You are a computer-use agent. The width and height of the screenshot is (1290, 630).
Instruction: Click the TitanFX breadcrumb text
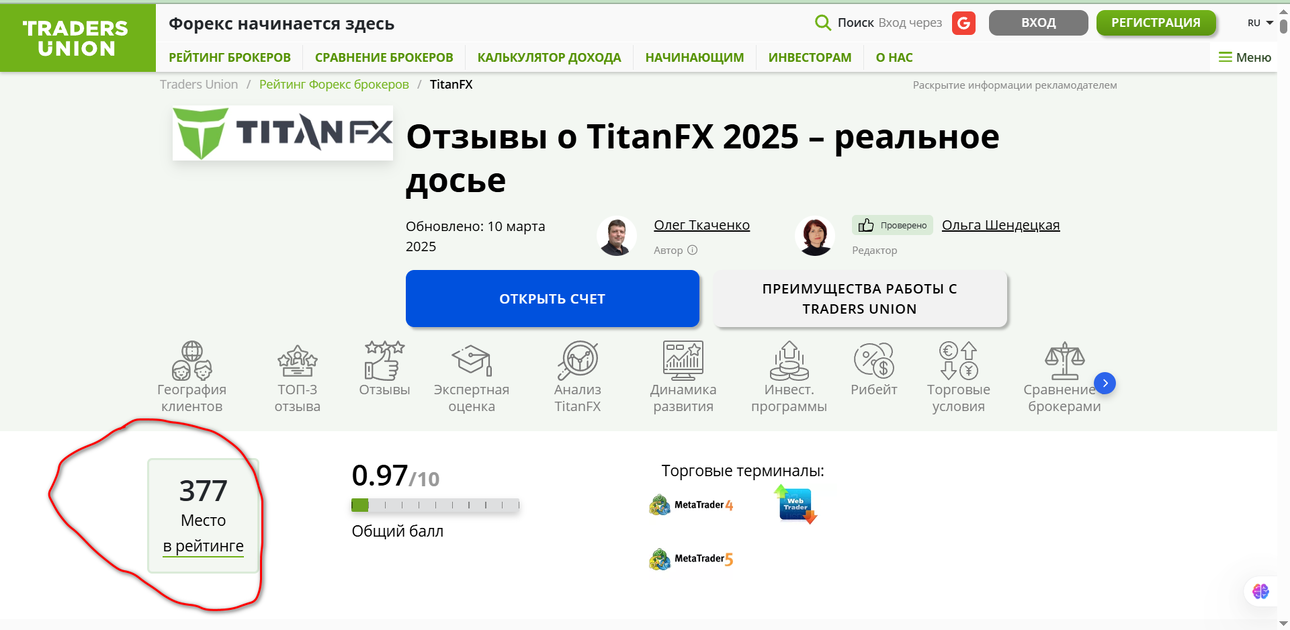[x=451, y=84]
